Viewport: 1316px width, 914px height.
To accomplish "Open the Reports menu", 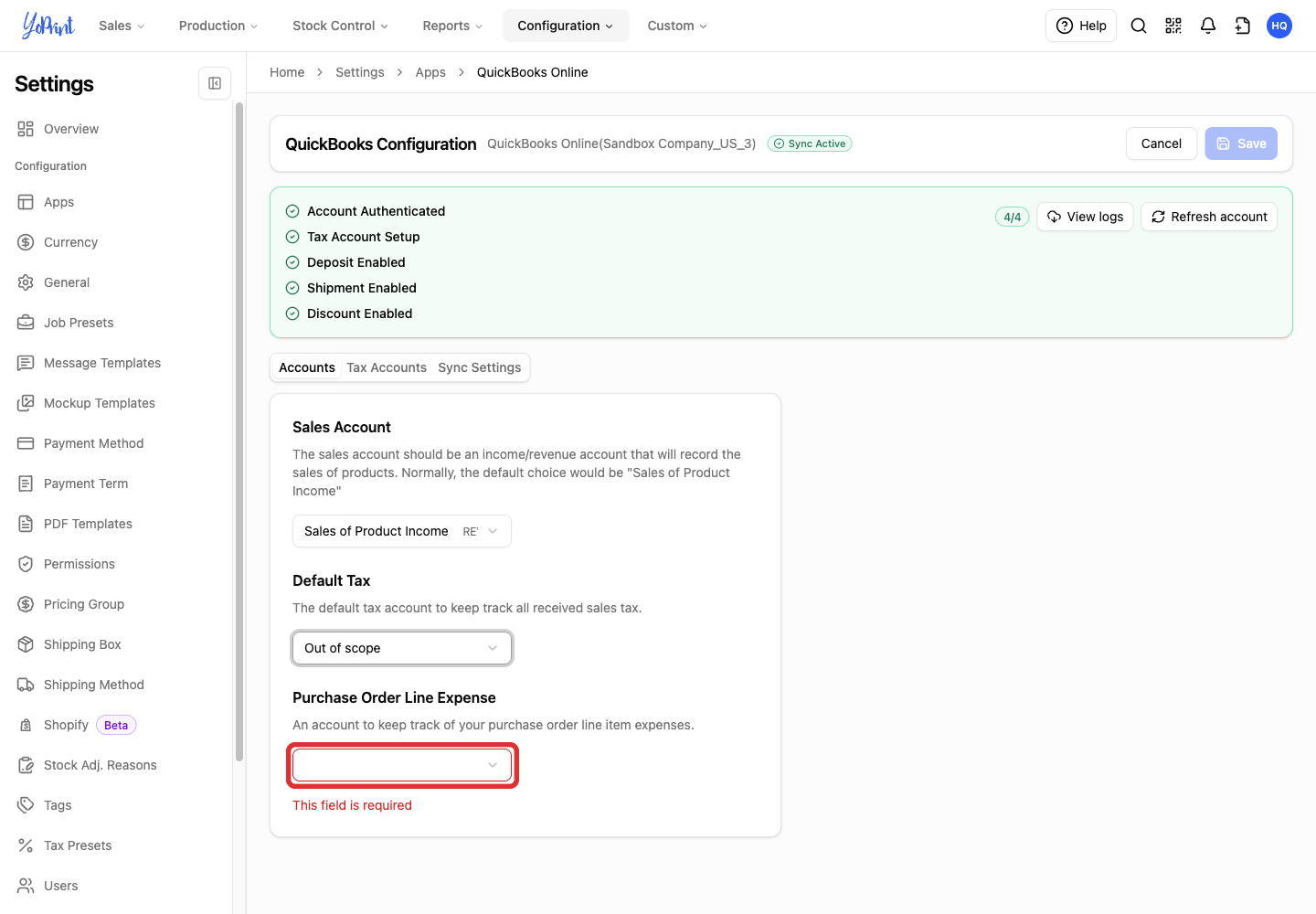I will point(452,26).
